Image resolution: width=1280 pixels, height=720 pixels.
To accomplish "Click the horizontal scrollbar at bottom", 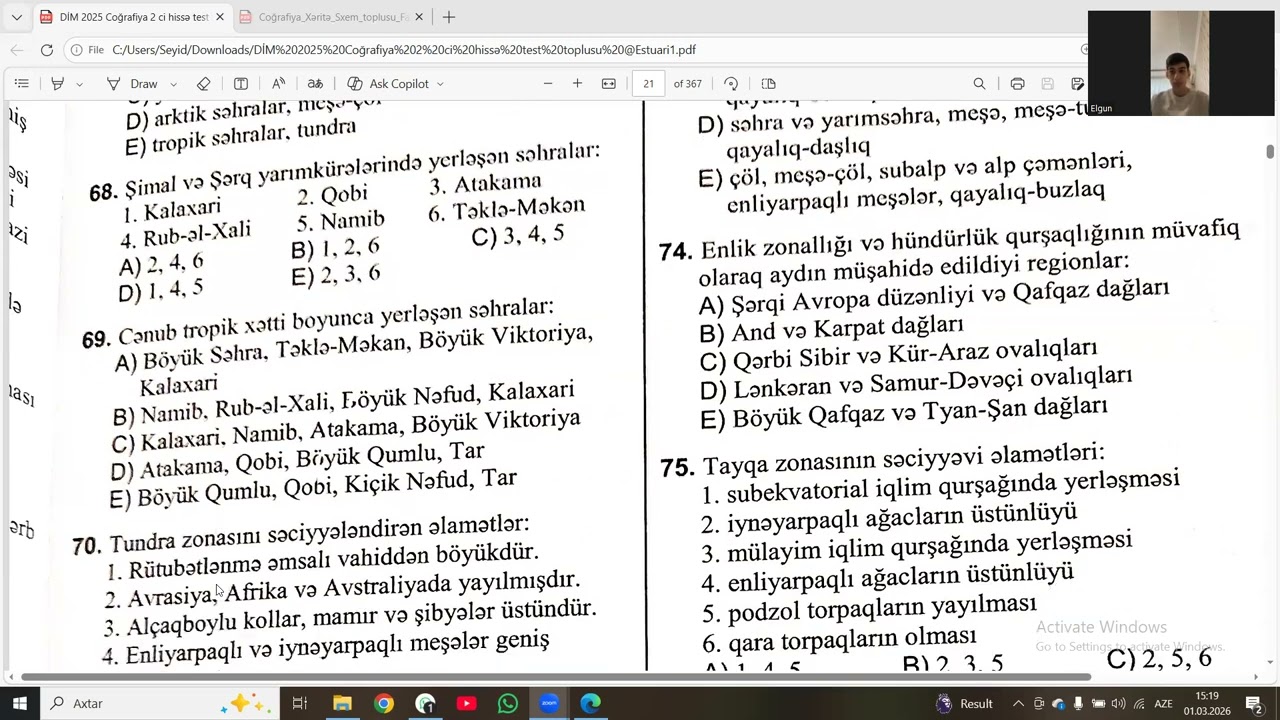I will tap(555, 677).
